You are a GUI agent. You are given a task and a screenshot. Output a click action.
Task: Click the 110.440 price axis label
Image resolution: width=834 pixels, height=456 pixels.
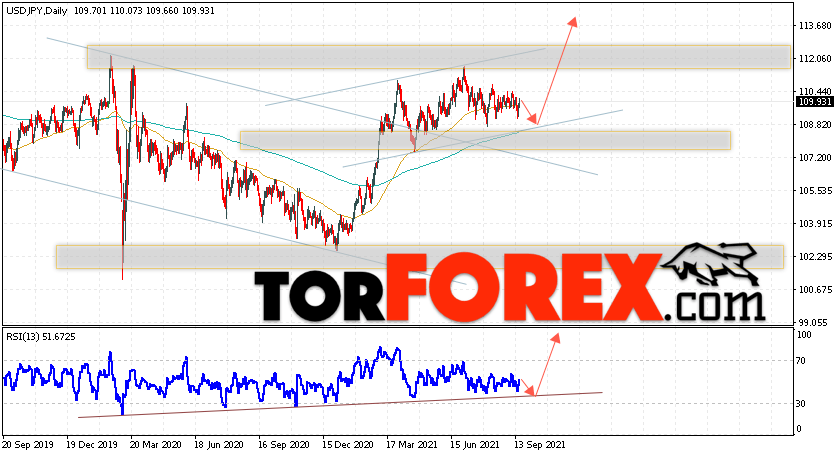815,92
